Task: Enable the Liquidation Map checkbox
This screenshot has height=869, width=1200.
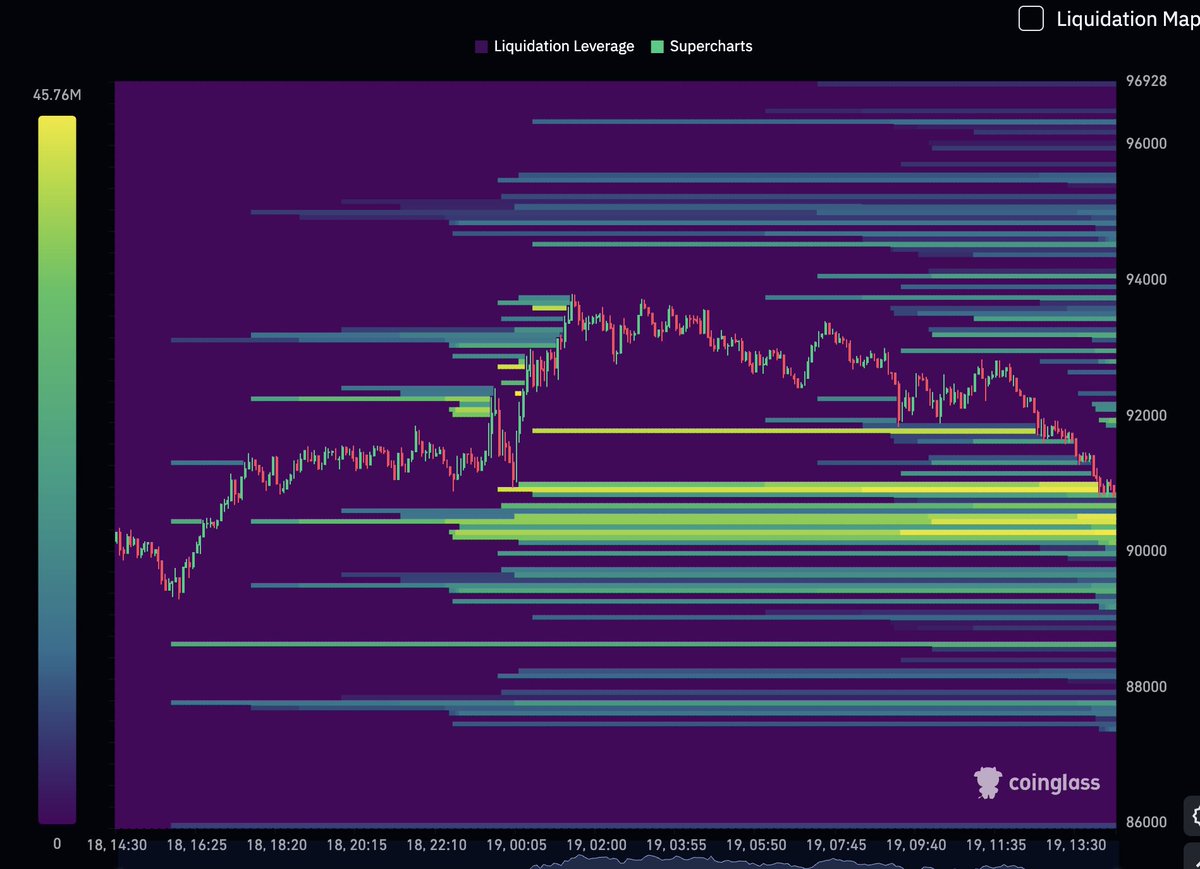Action: coord(1031,18)
